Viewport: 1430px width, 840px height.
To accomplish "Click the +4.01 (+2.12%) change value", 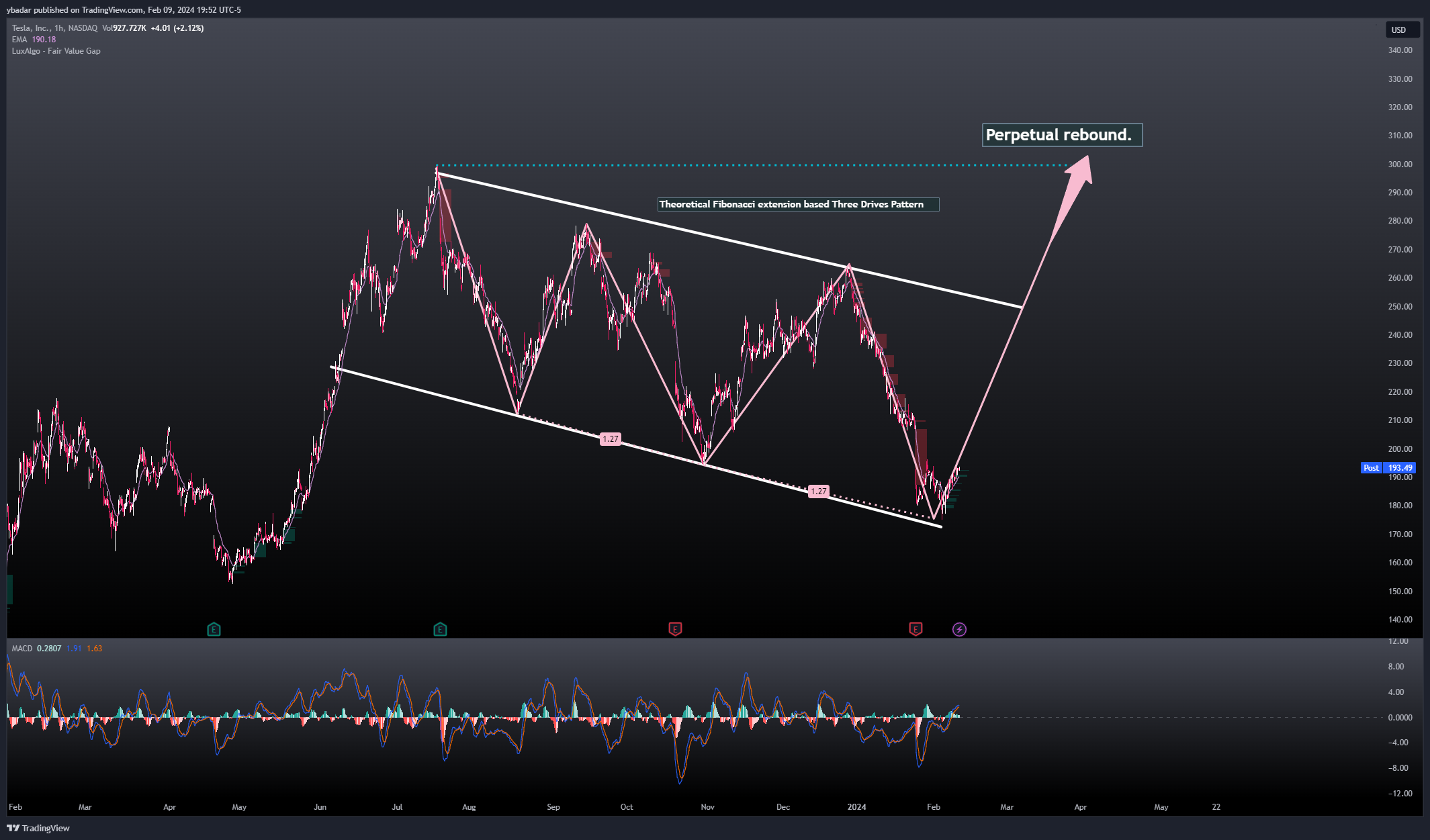I will point(177,28).
